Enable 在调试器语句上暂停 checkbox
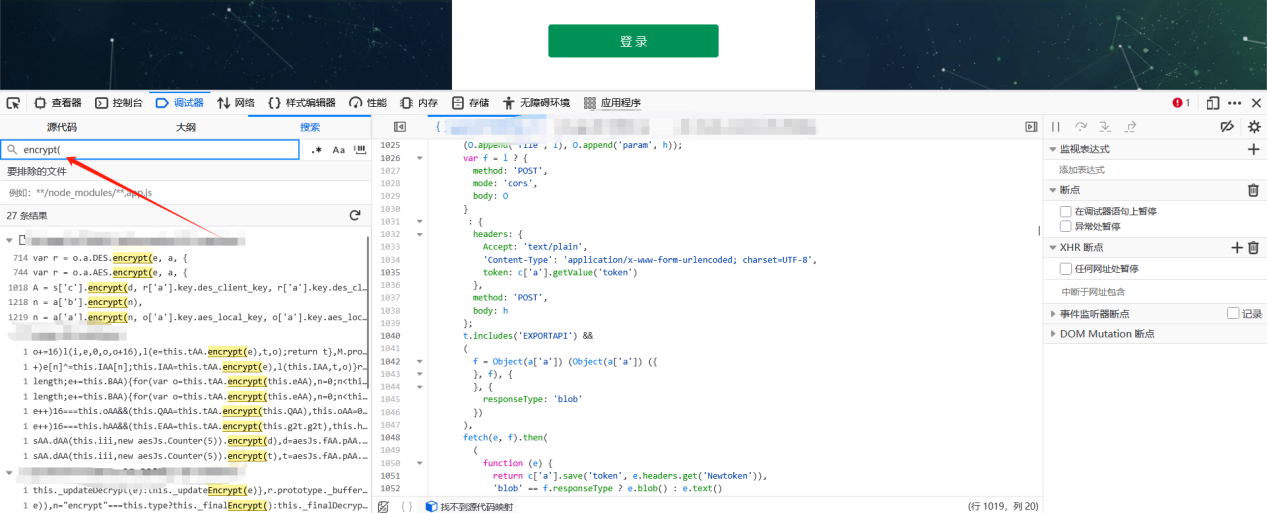The image size is (1267, 513). coord(1066,212)
